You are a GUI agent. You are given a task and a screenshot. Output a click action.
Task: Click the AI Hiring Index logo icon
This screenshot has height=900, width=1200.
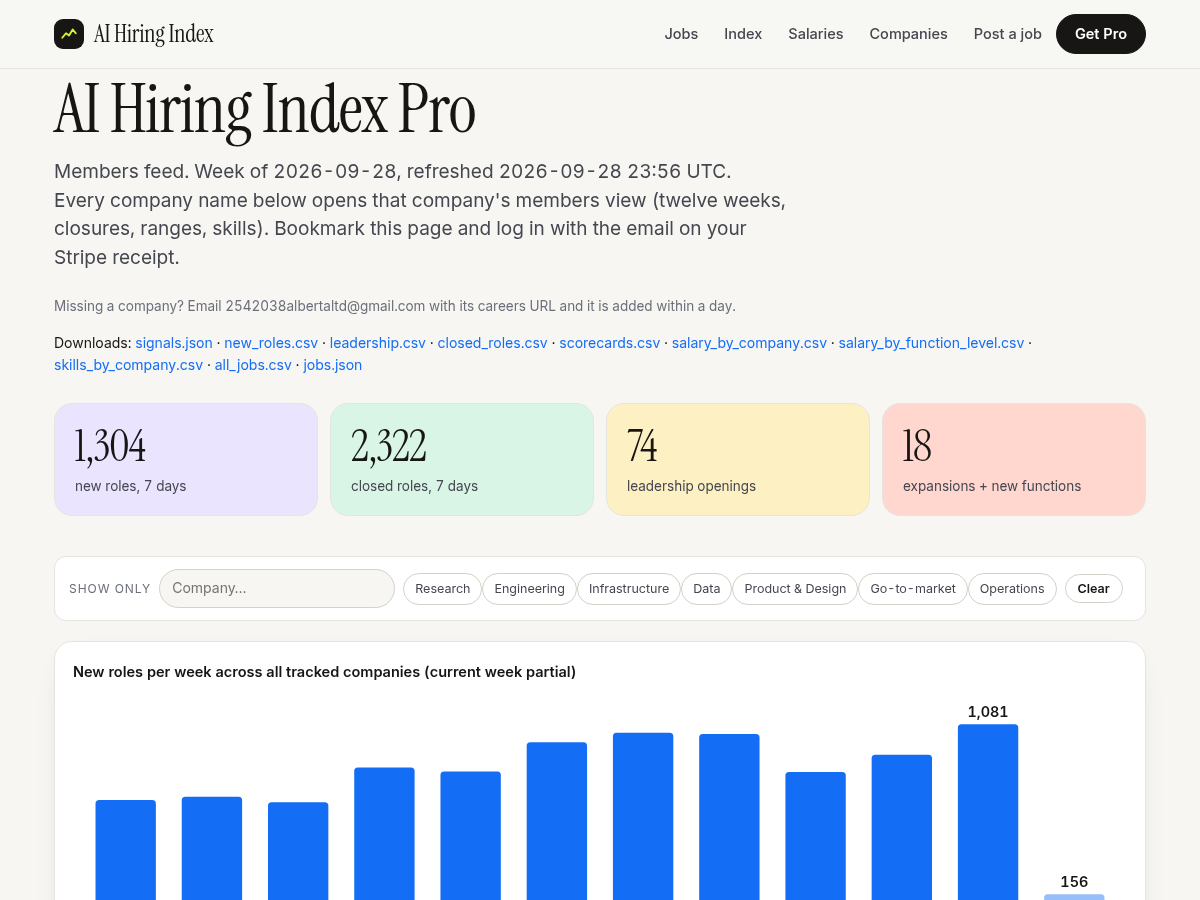pyautogui.click(x=69, y=34)
